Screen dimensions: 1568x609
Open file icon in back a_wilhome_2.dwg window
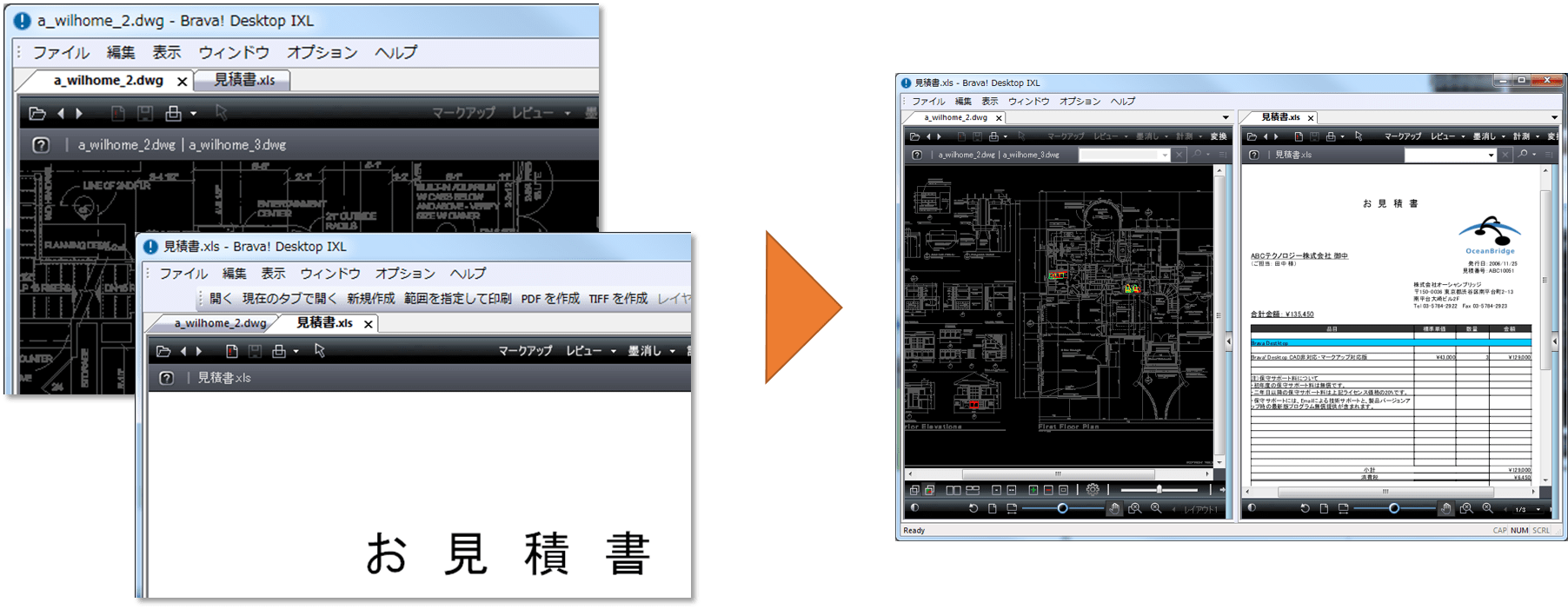tap(37, 113)
